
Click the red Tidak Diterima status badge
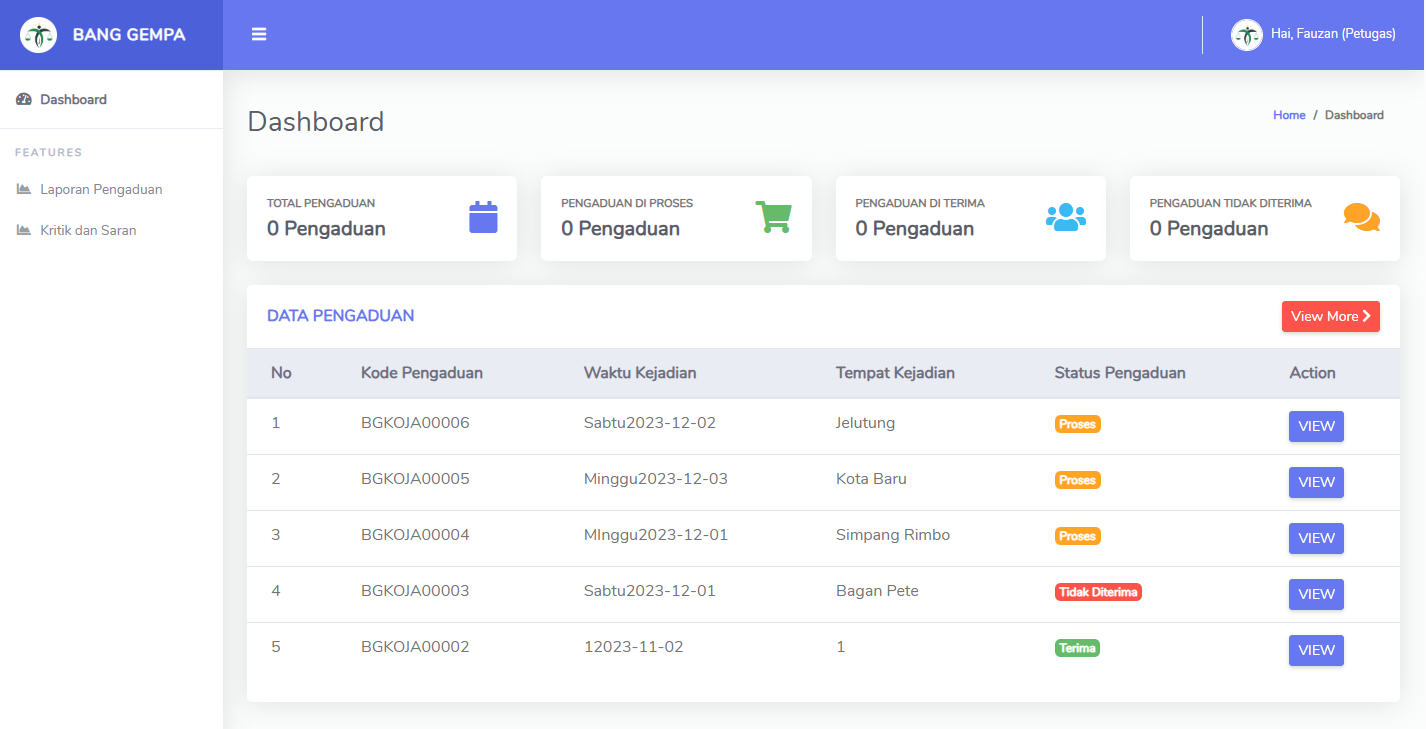(x=1097, y=592)
